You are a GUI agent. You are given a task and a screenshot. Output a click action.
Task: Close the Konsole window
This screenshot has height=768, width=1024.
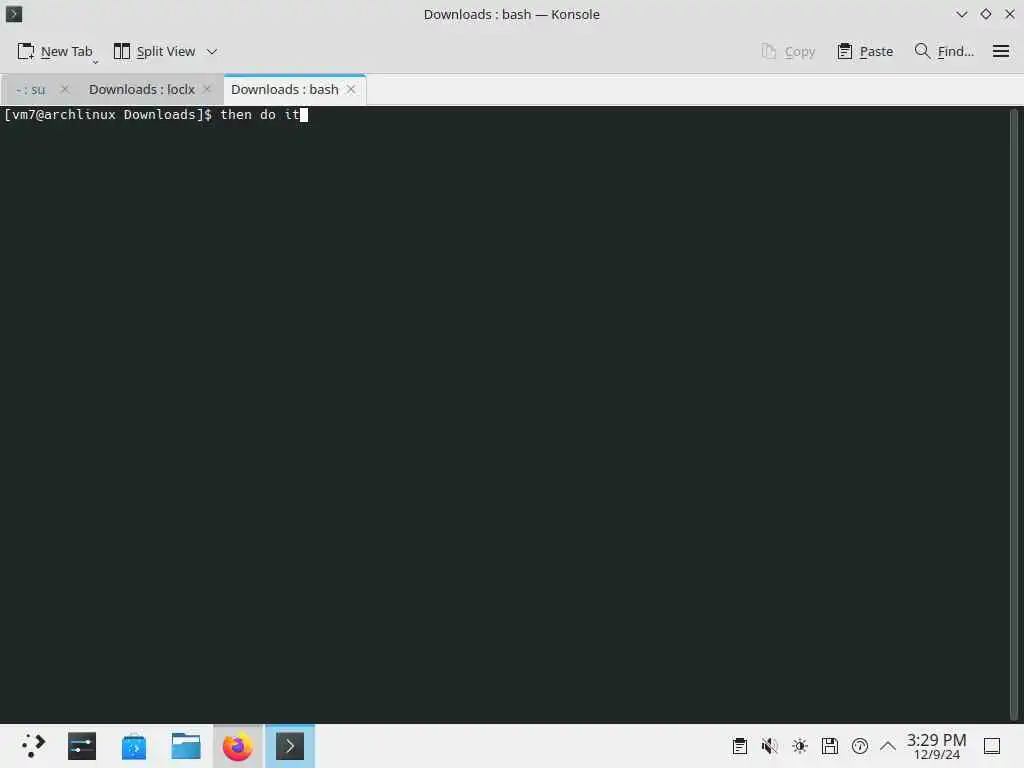(x=1010, y=14)
